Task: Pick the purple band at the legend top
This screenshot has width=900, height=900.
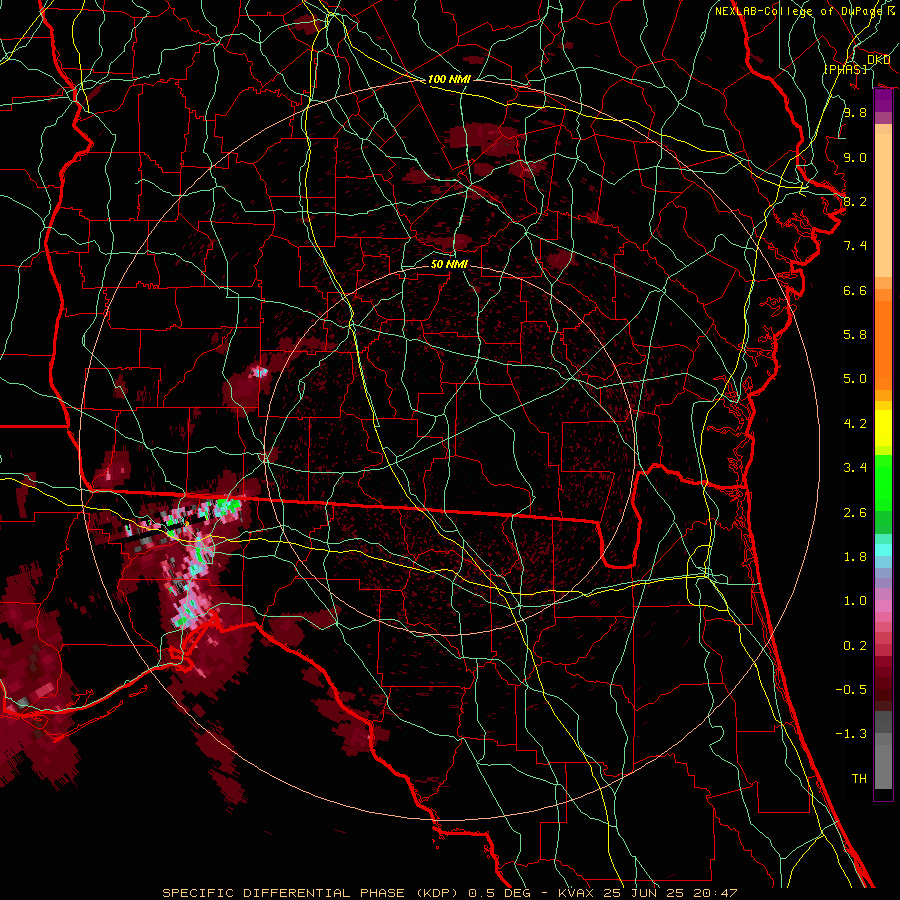Action: tap(883, 101)
